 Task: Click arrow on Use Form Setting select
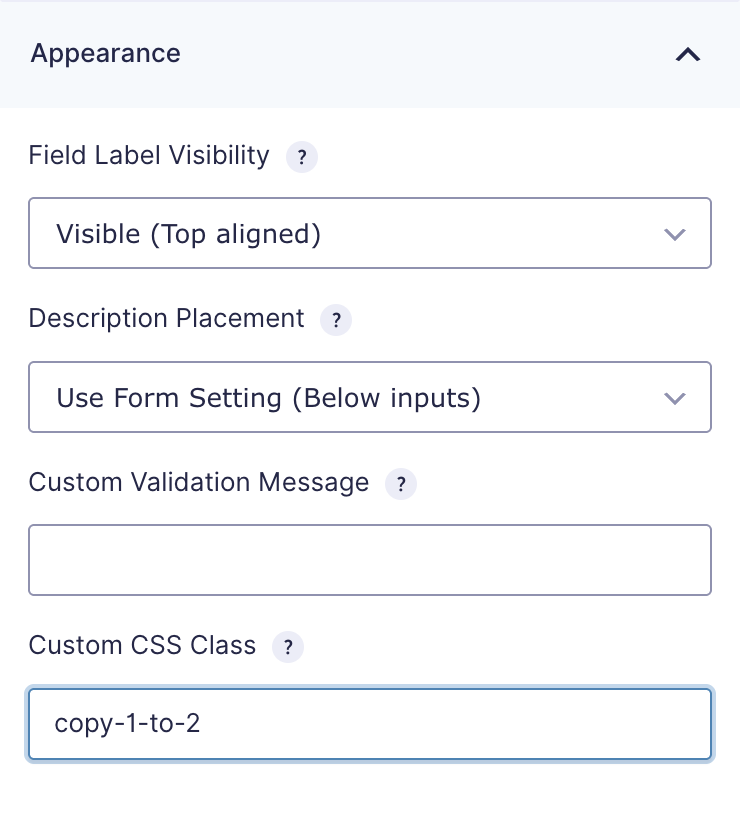point(674,398)
